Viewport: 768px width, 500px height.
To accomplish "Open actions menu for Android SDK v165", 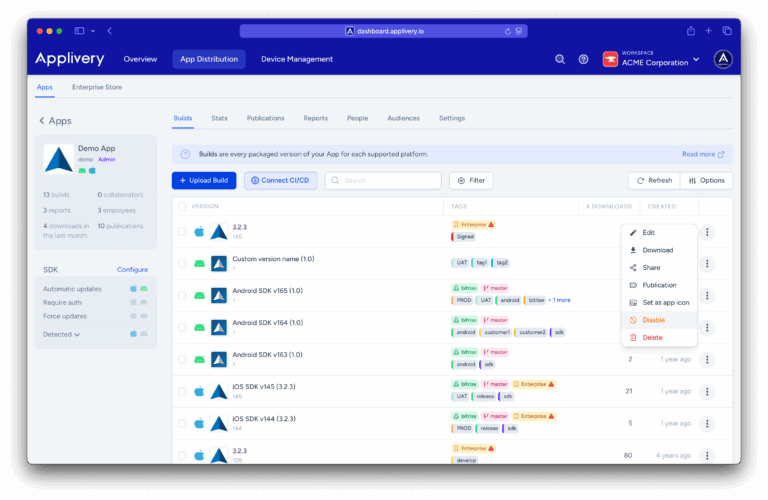I will (x=707, y=296).
